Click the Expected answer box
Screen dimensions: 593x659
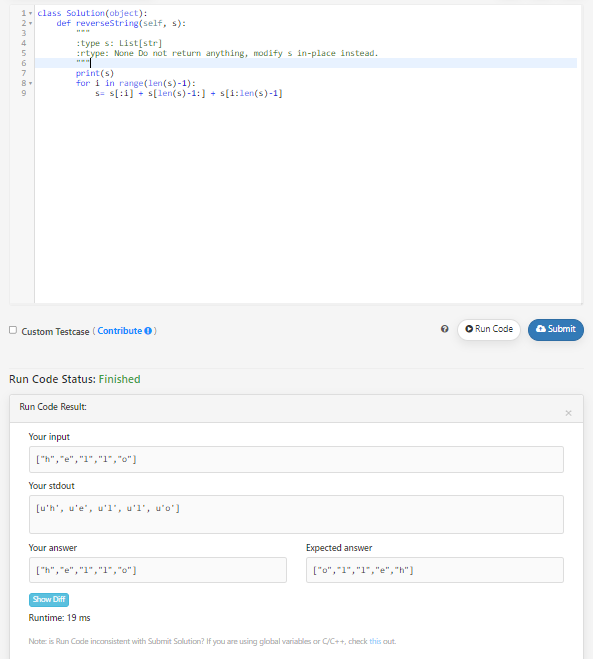click(x=435, y=570)
